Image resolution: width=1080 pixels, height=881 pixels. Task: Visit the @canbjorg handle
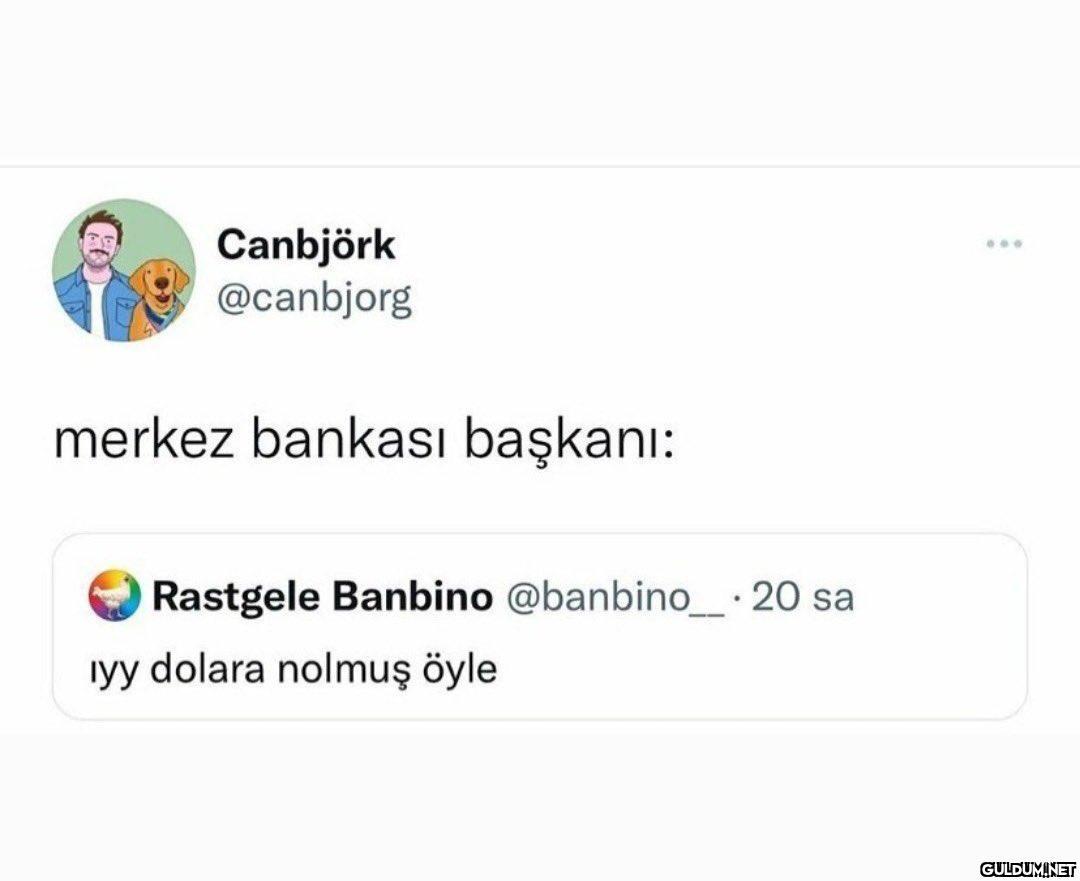(x=315, y=298)
